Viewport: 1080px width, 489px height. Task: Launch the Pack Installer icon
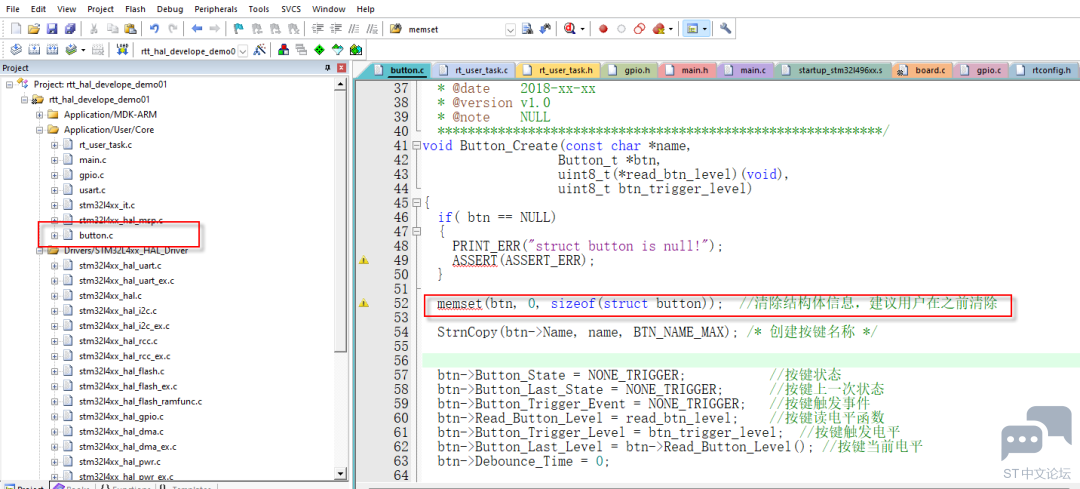coord(355,50)
